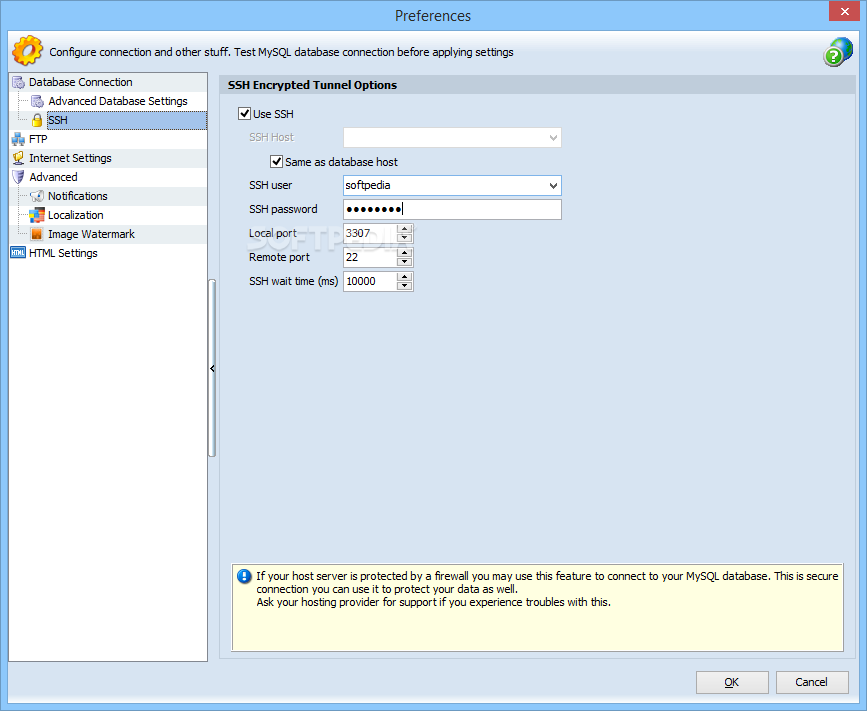This screenshot has width=867, height=711.
Task: Select the SSH tree item
Action: tap(127, 120)
